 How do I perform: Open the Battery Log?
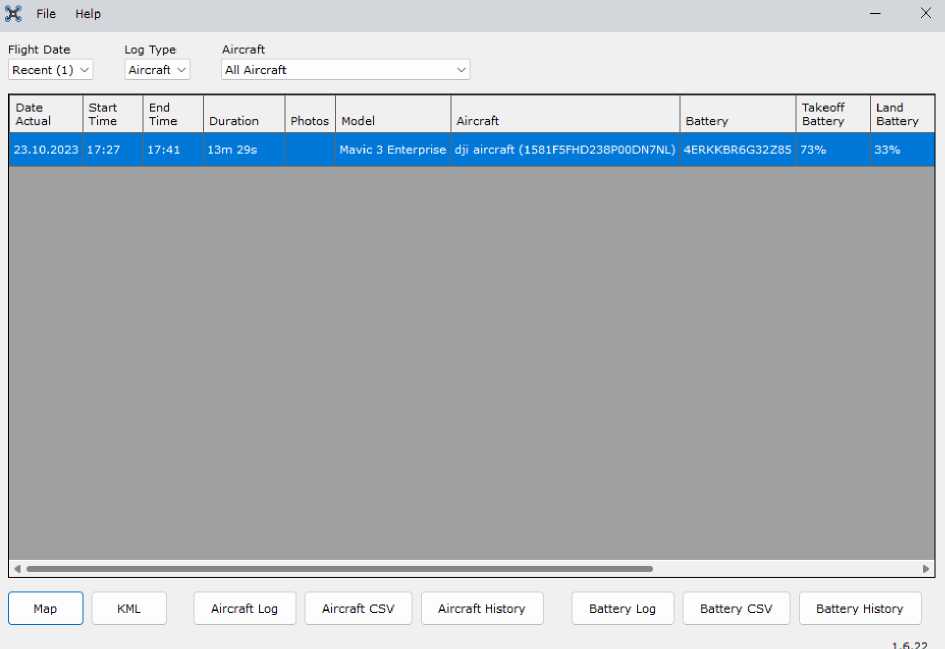[622, 608]
